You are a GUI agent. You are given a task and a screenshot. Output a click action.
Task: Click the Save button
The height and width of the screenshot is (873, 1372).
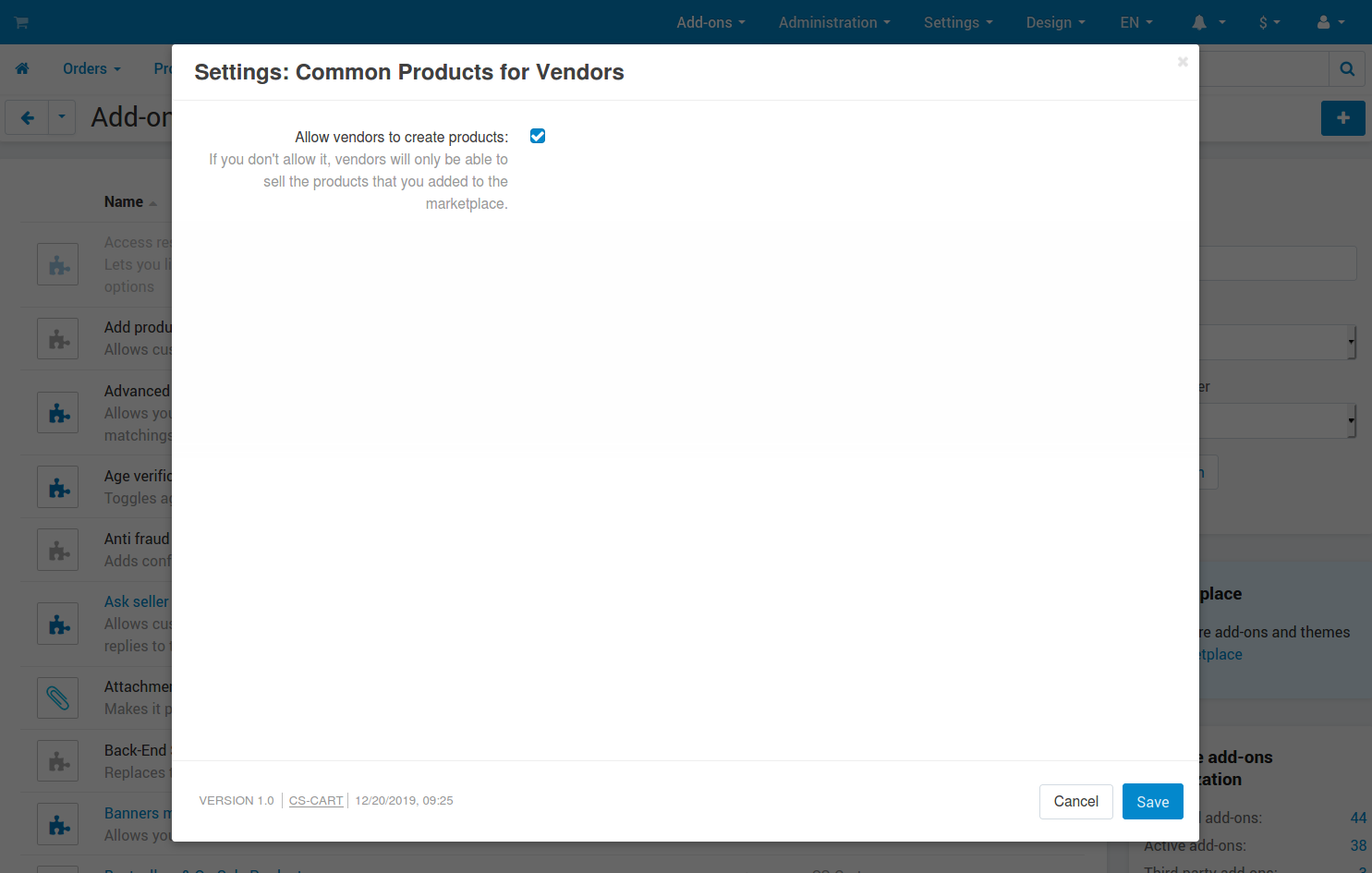pyautogui.click(x=1153, y=802)
